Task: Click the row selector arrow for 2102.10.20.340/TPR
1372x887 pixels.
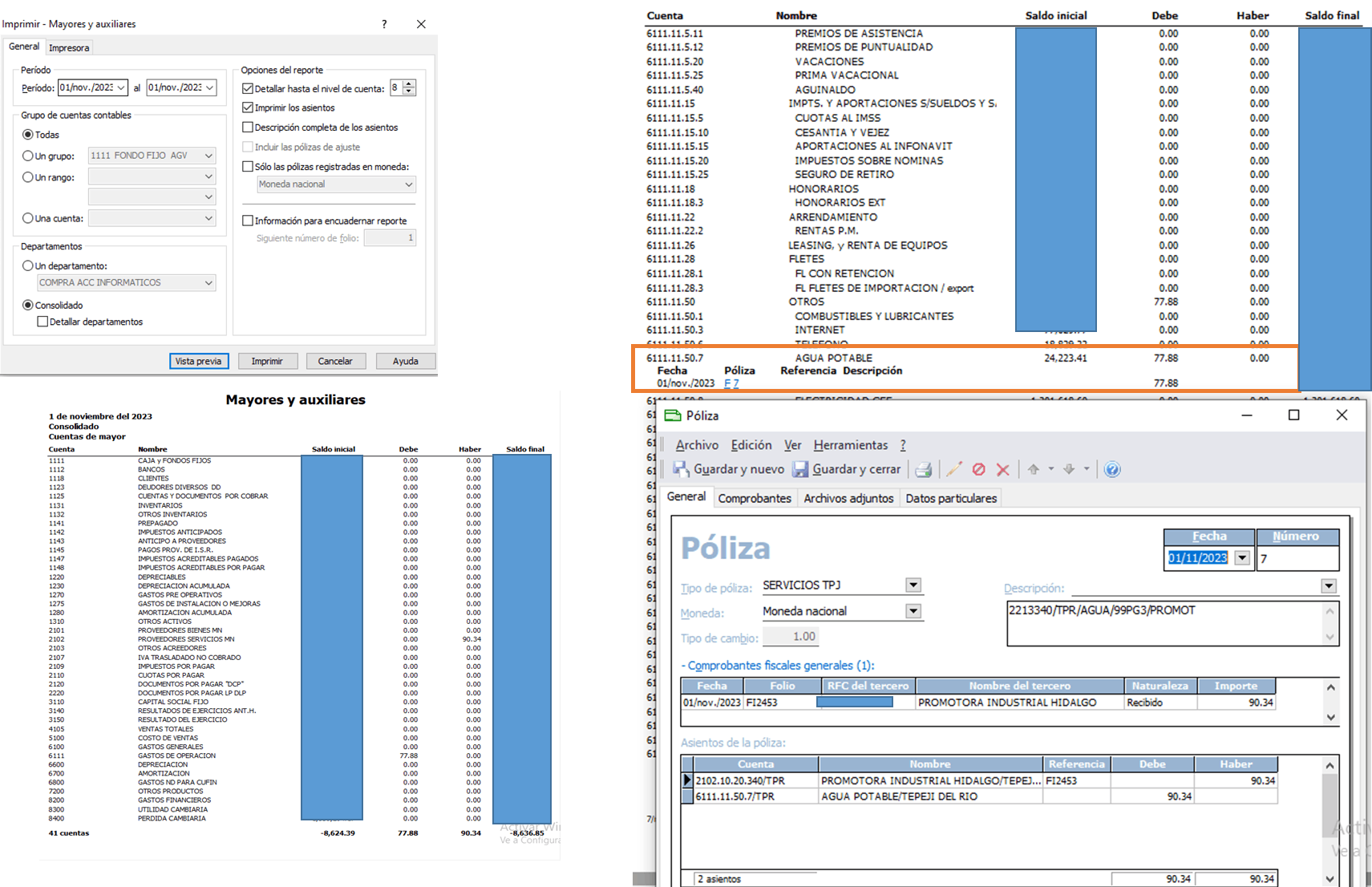Action: point(687,780)
